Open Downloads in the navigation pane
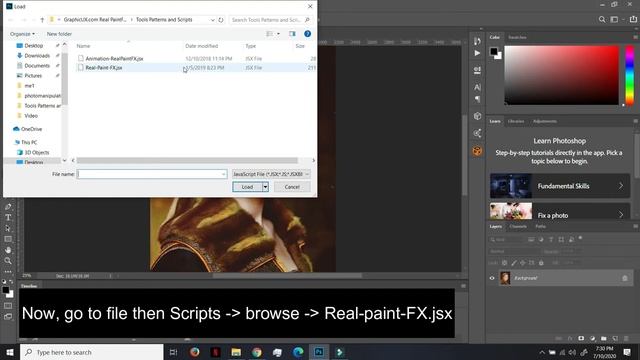The width and height of the screenshot is (640, 360). pos(37,56)
